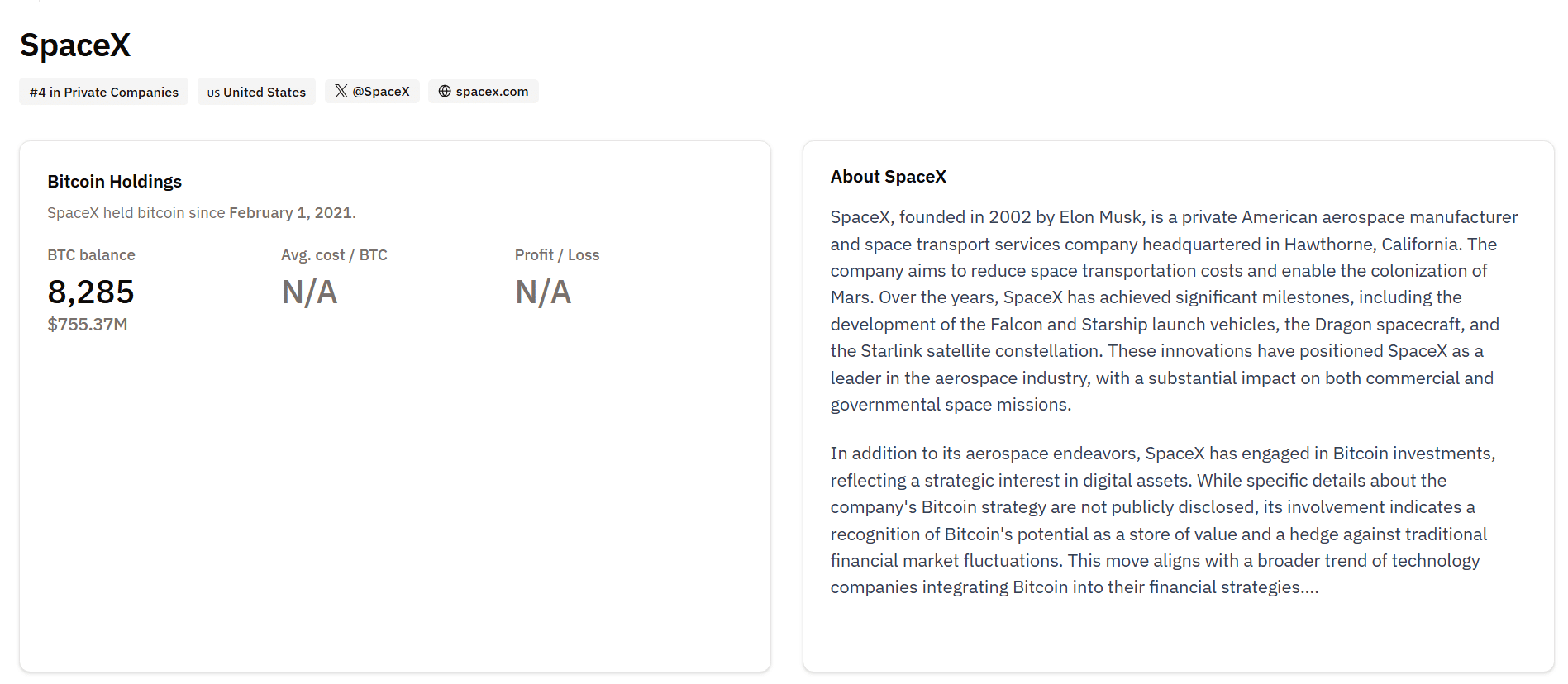Select the US country code indicator
This screenshot has width=1568, height=684.
click(213, 93)
